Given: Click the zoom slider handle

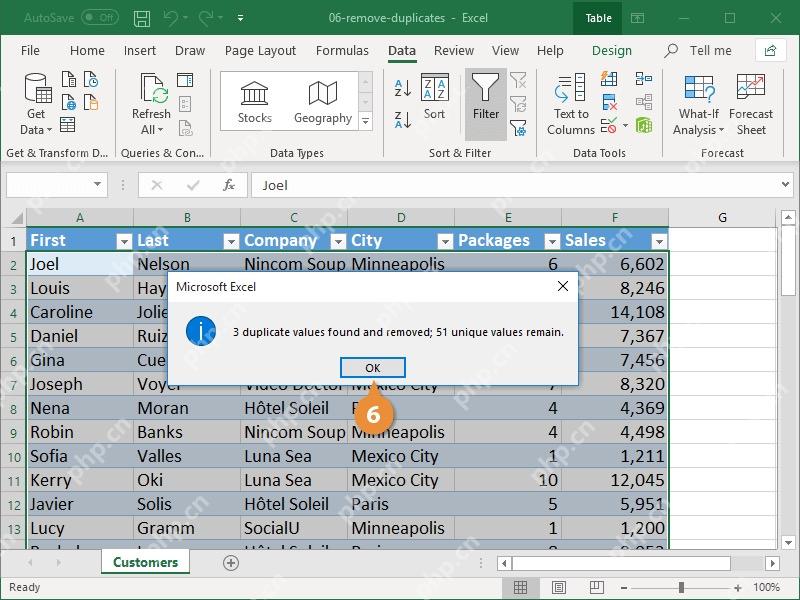Looking at the screenshot, I should pyautogui.click(x=681, y=588).
